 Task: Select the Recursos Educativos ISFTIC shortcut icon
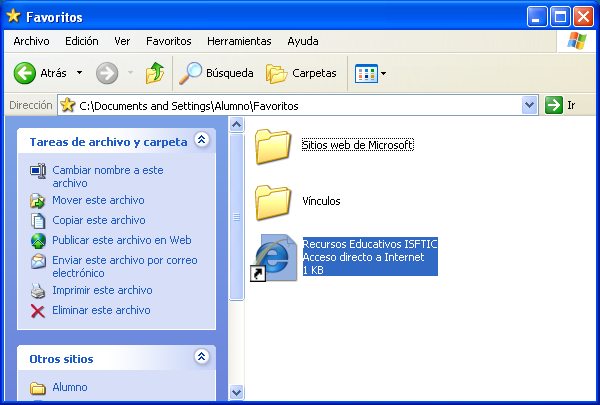[x=272, y=258]
